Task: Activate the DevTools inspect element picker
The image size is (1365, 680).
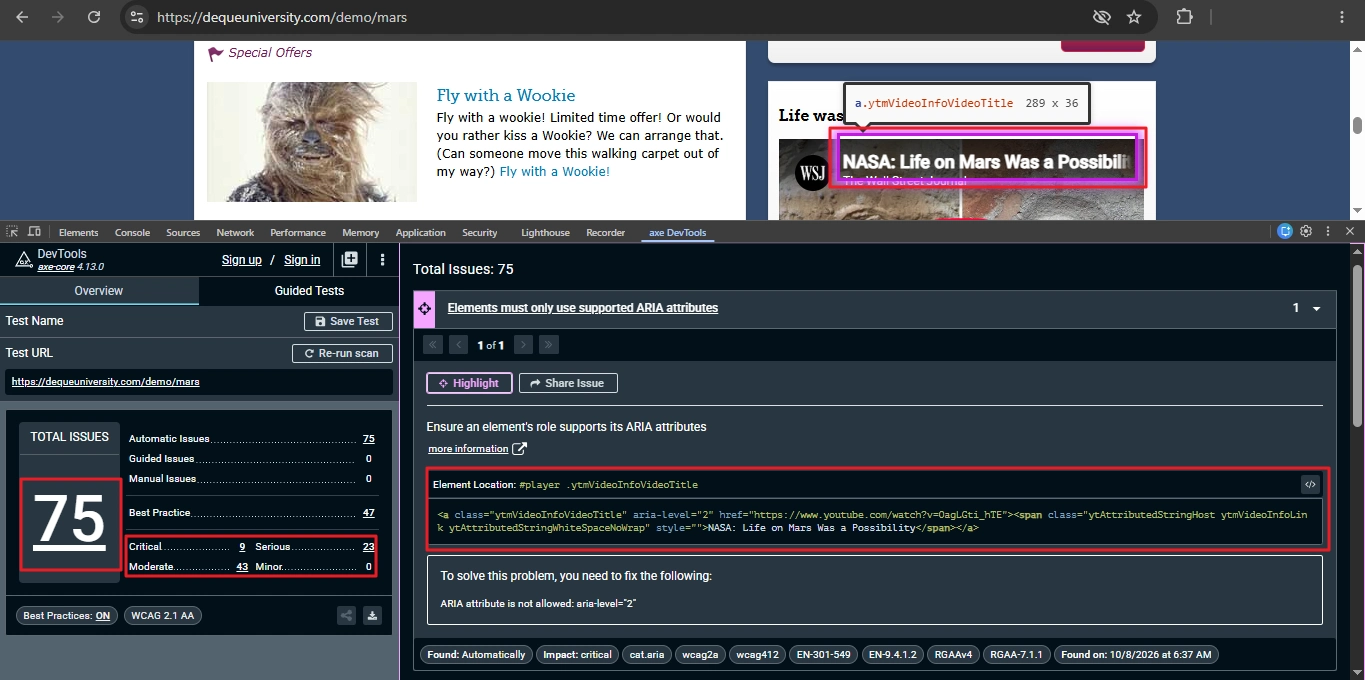Action: tap(13, 232)
